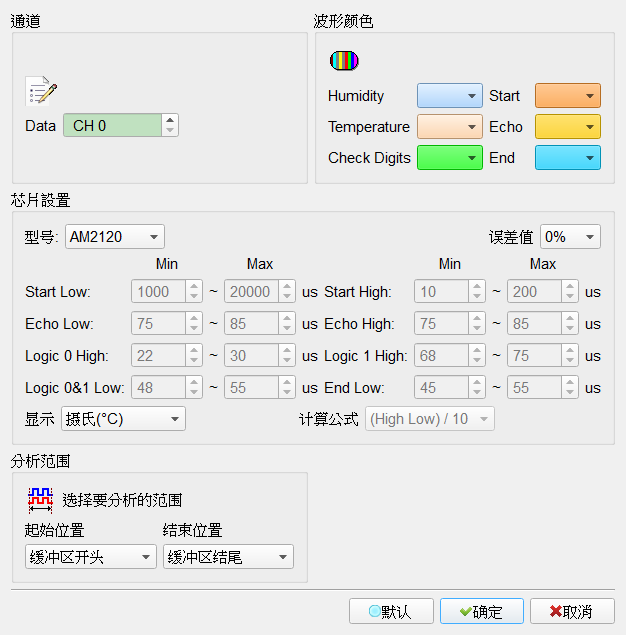Click End Low Max field 55
626x635 pixels.
tap(534, 387)
